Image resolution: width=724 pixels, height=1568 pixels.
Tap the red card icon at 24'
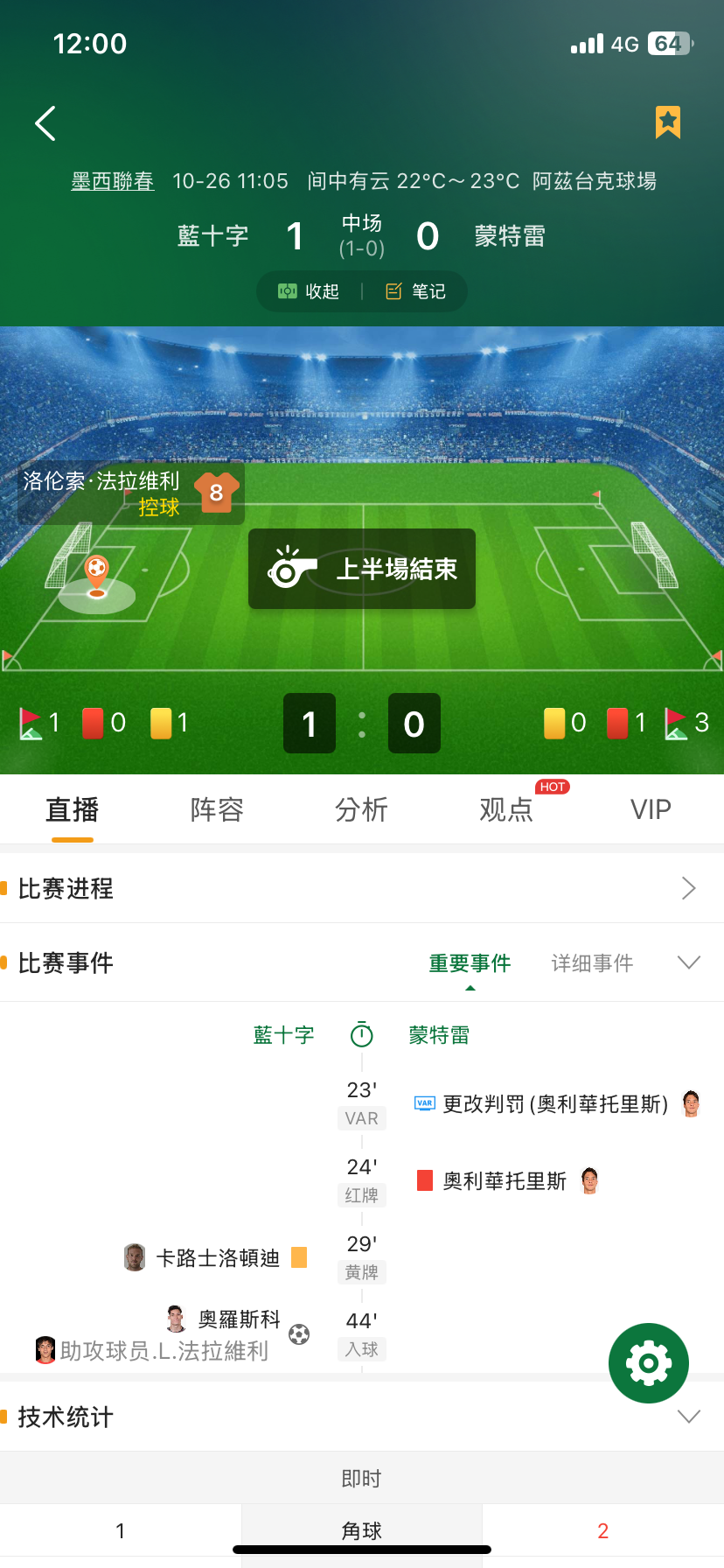point(425,1180)
